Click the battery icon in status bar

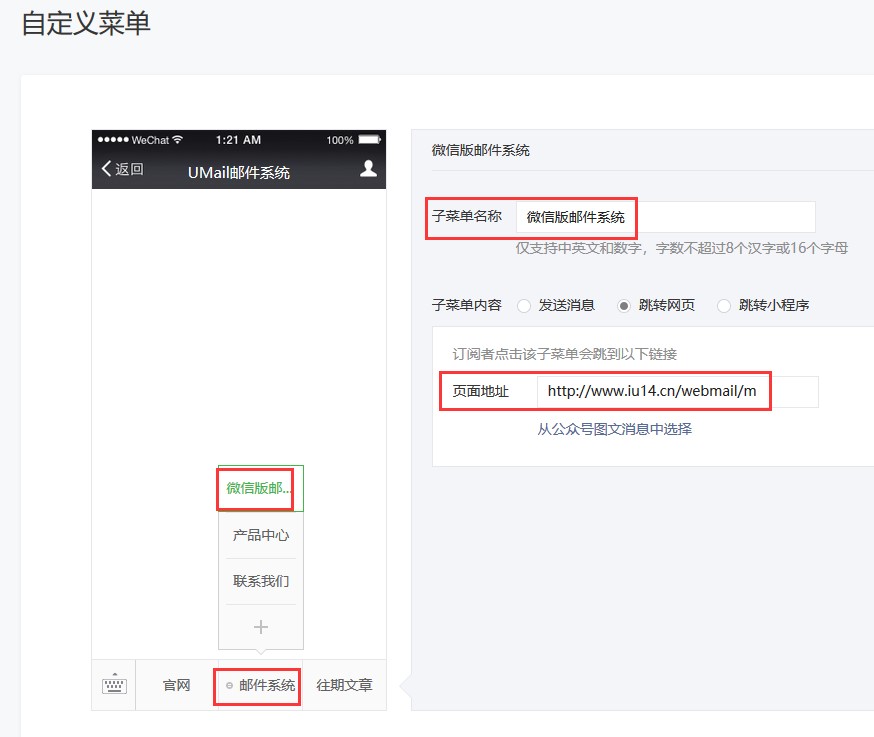pyautogui.click(x=369, y=140)
